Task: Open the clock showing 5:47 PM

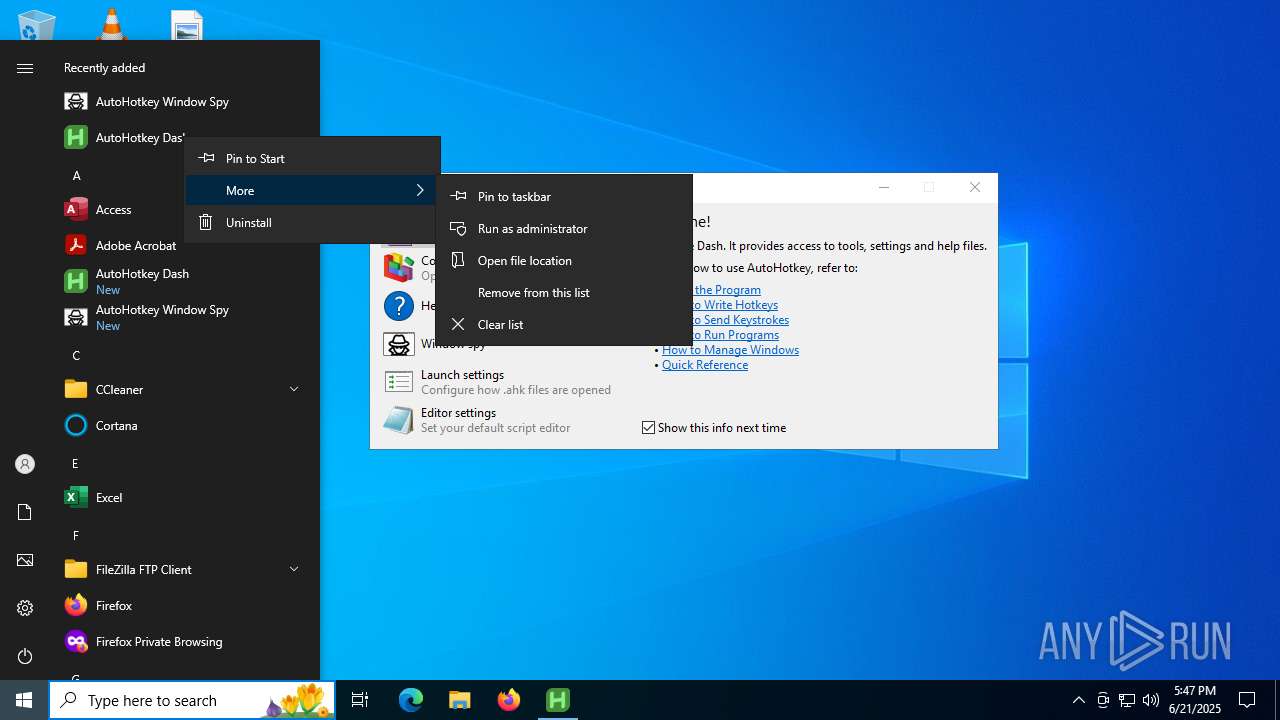Action: [1196, 700]
